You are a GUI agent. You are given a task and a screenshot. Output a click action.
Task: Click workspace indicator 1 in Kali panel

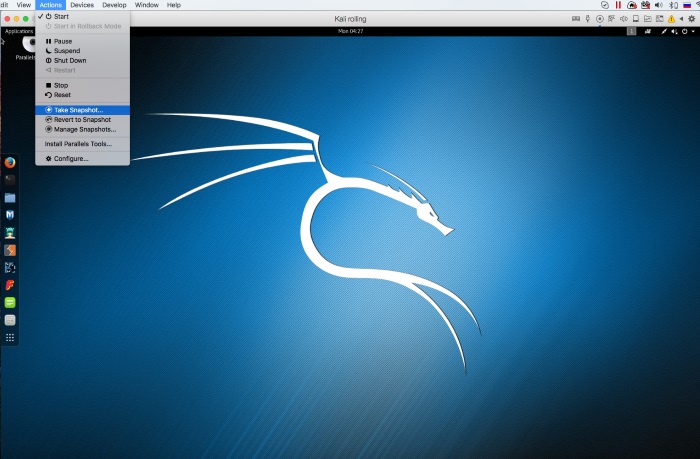point(631,31)
